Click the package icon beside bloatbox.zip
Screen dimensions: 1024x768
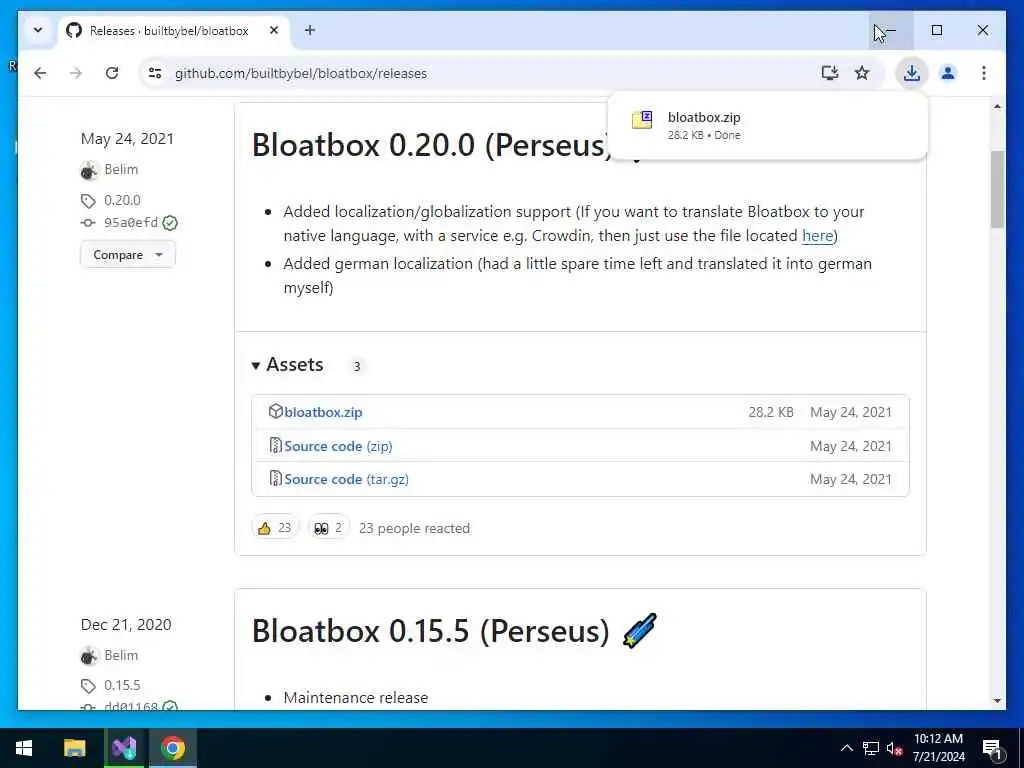276,411
